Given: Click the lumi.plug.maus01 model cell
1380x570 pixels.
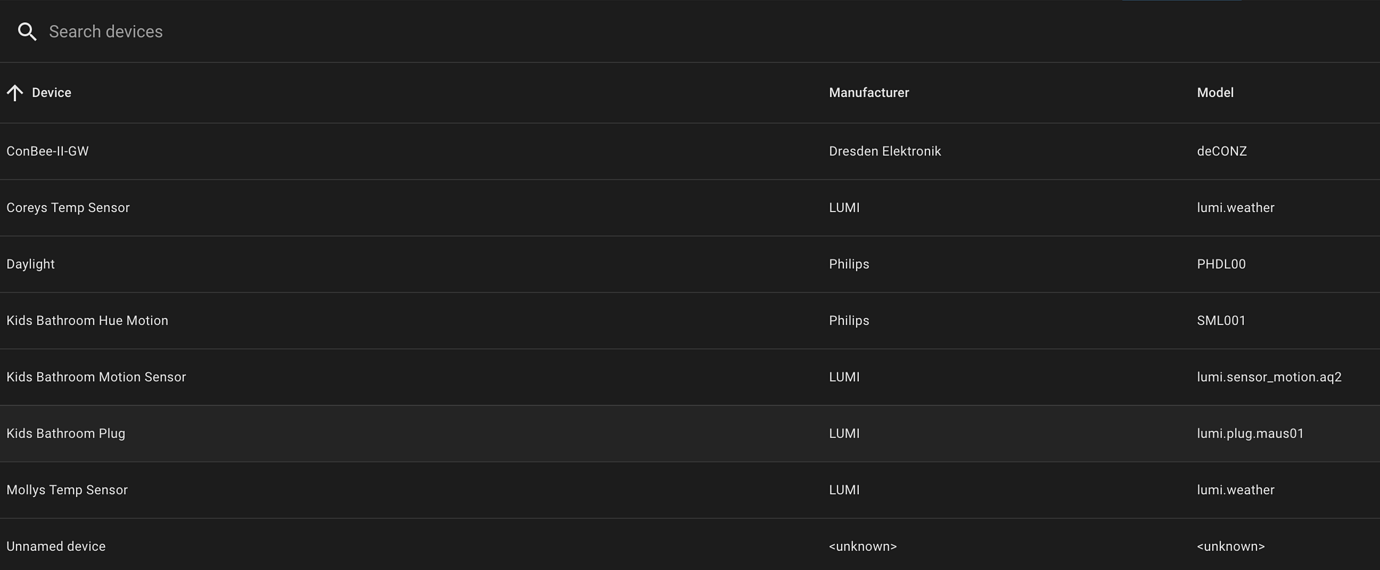Looking at the screenshot, I should tap(1250, 434).
